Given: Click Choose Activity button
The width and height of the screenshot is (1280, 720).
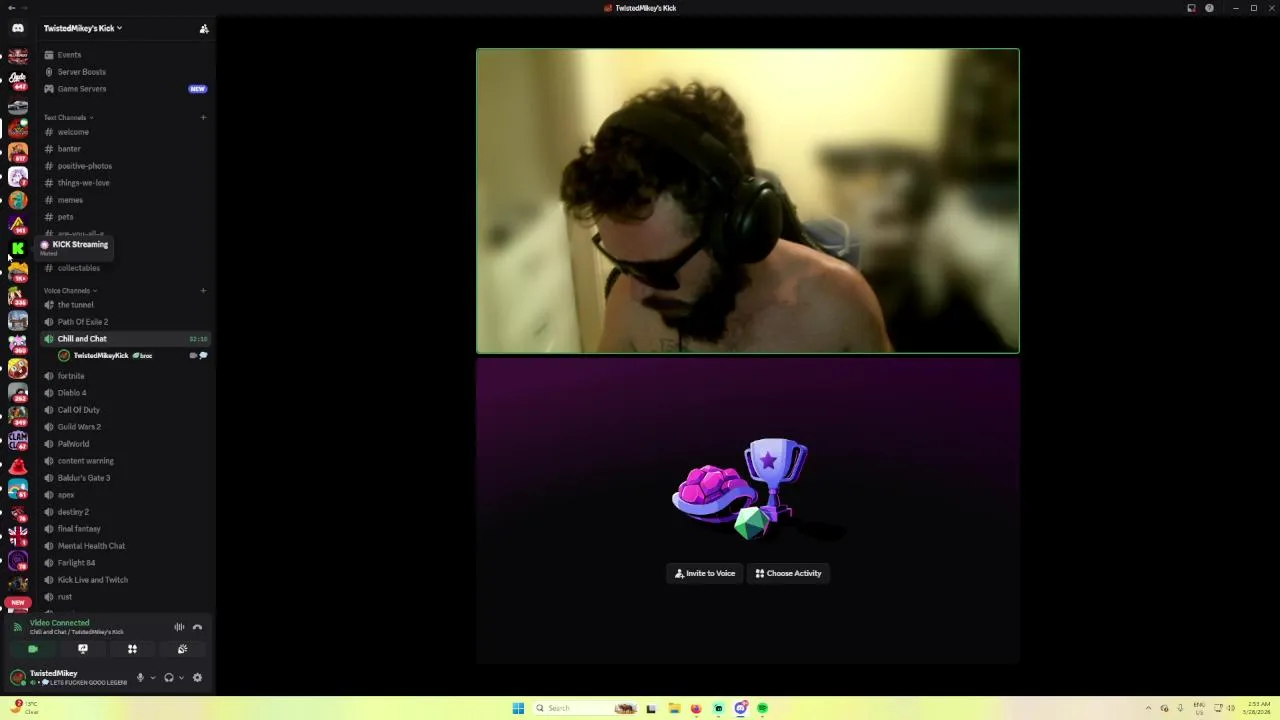Looking at the screenshot, I should point(788,573).
